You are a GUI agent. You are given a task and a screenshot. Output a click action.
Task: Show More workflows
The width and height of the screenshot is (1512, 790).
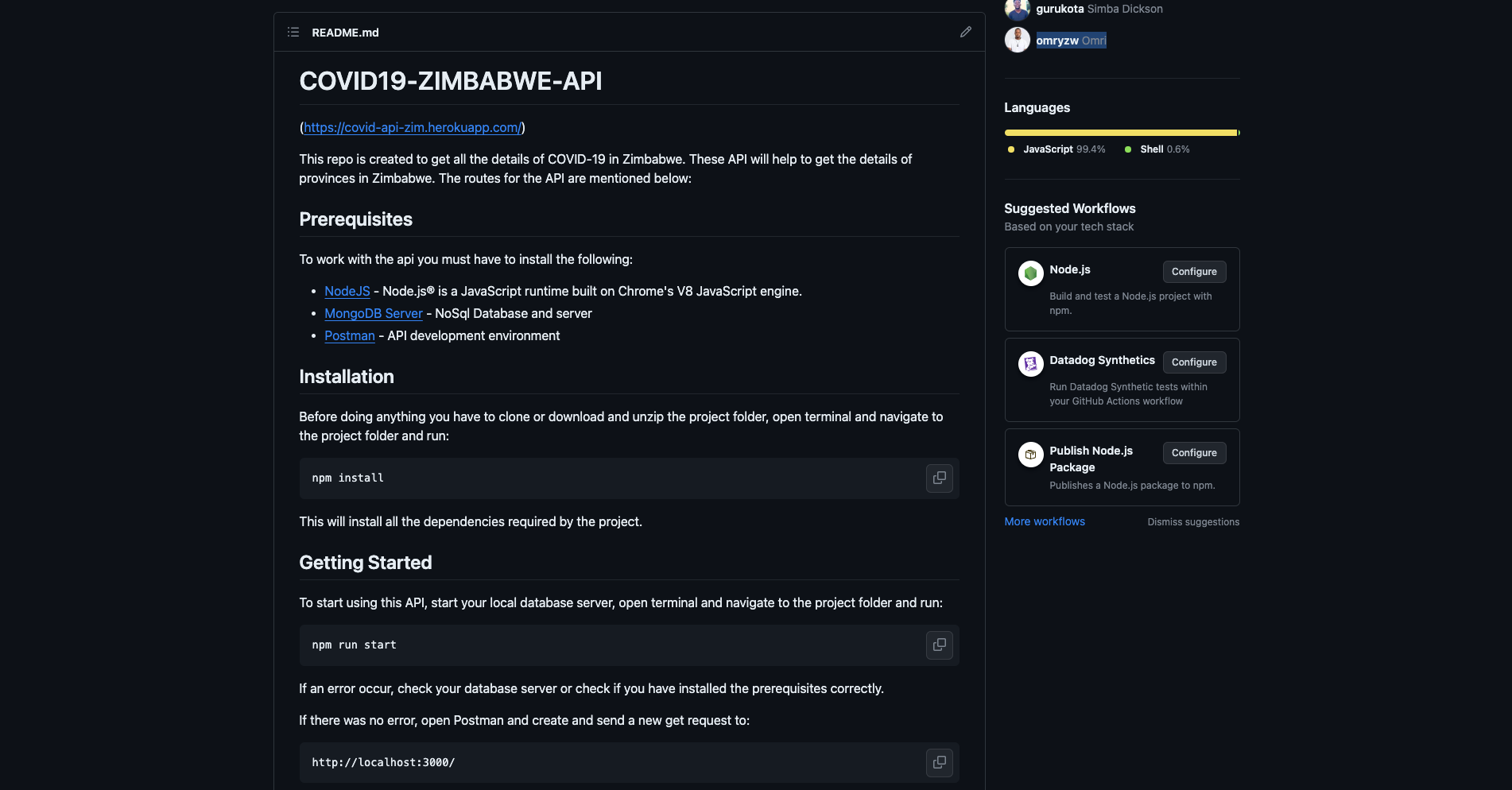[x=1045, y=521]
